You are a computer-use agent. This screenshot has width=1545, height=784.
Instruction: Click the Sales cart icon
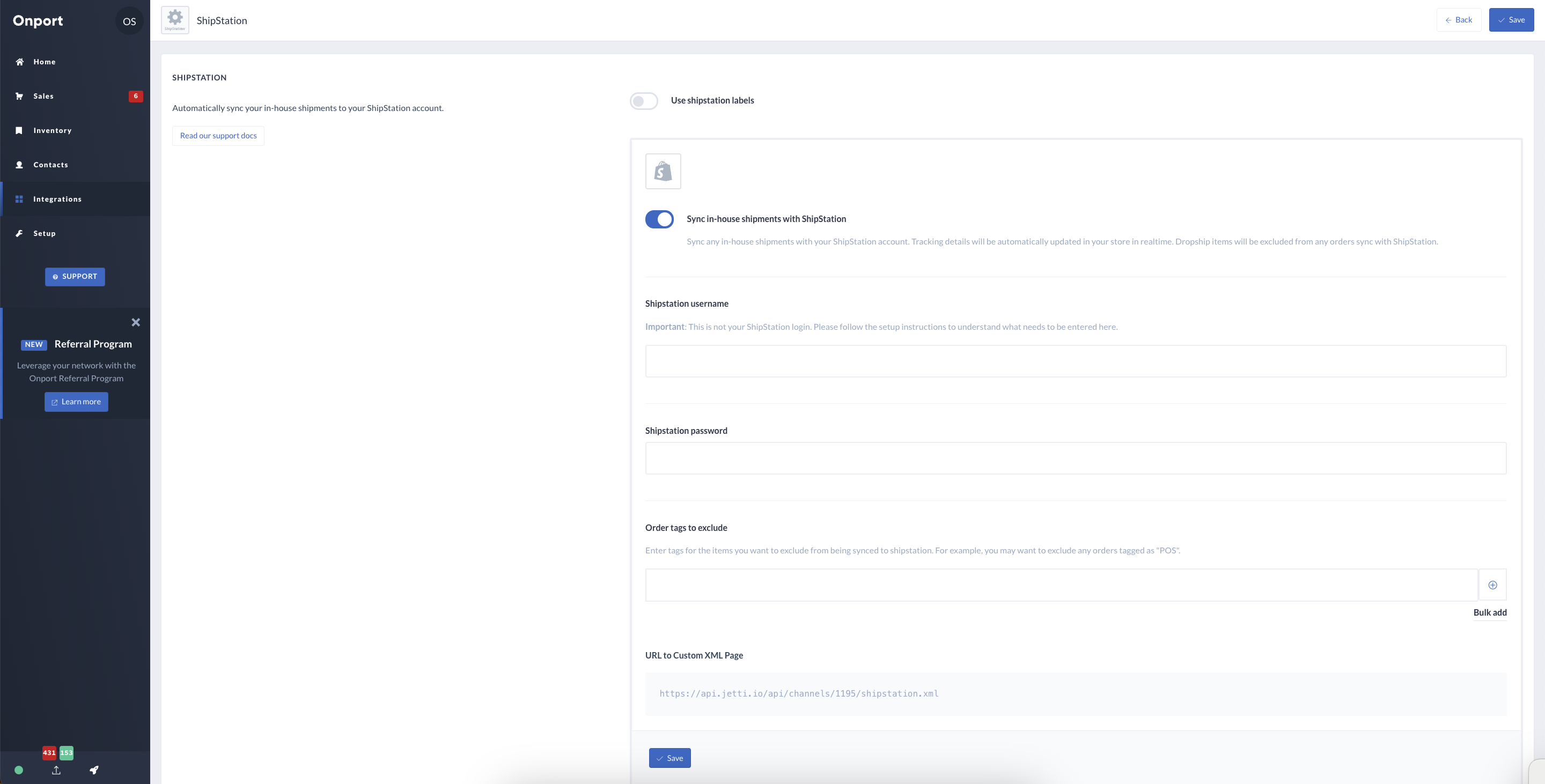(x=19, y=96)
